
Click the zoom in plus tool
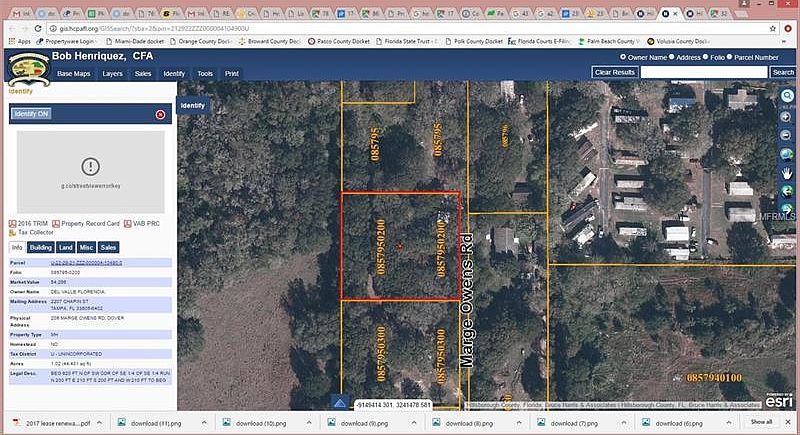(787, 115)
